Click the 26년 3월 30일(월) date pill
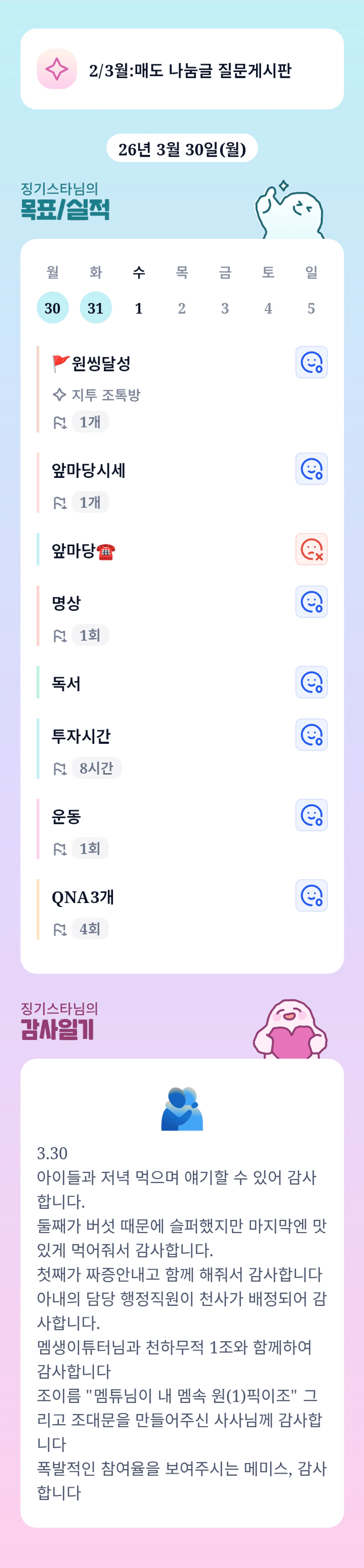The width and height of the screenshot is (364, 1568). tap(182, 148)
